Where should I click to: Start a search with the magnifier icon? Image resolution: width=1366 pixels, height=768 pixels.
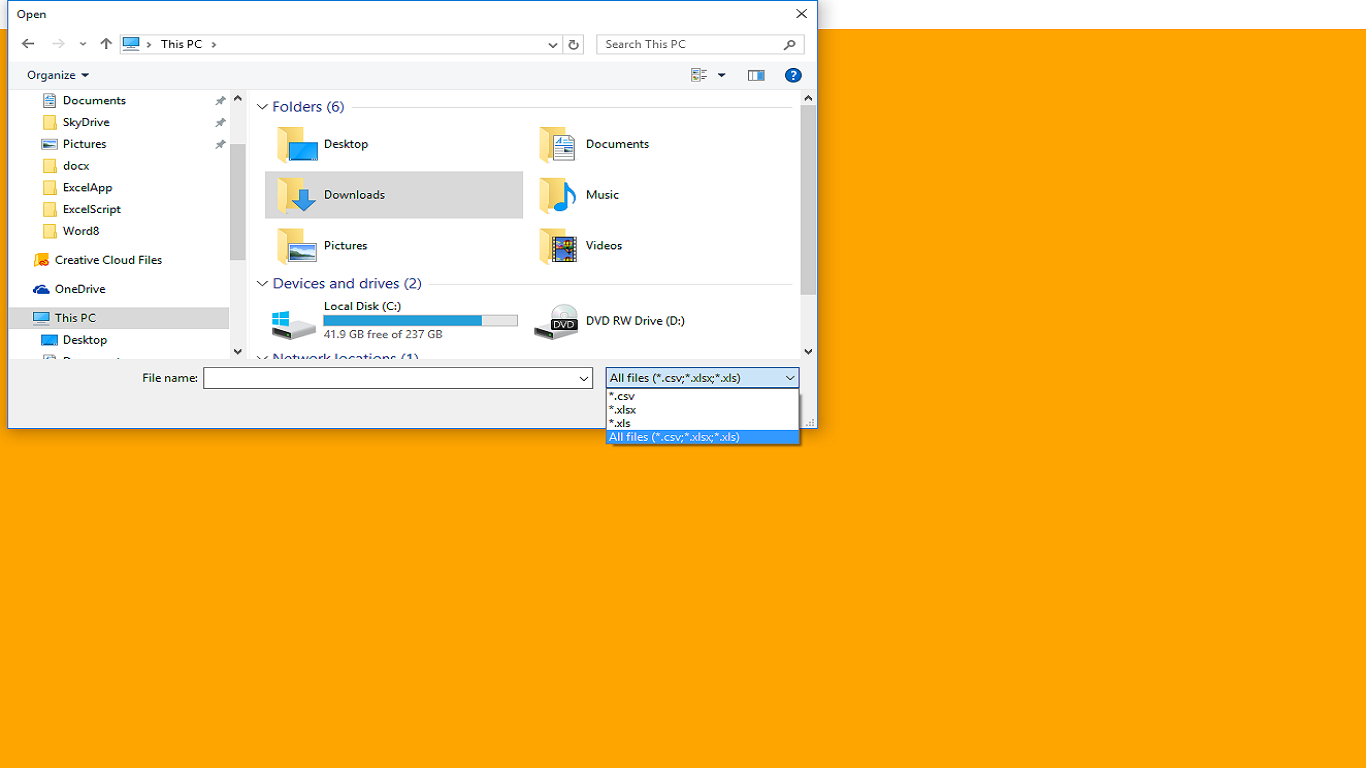click(x=789, y=44)
